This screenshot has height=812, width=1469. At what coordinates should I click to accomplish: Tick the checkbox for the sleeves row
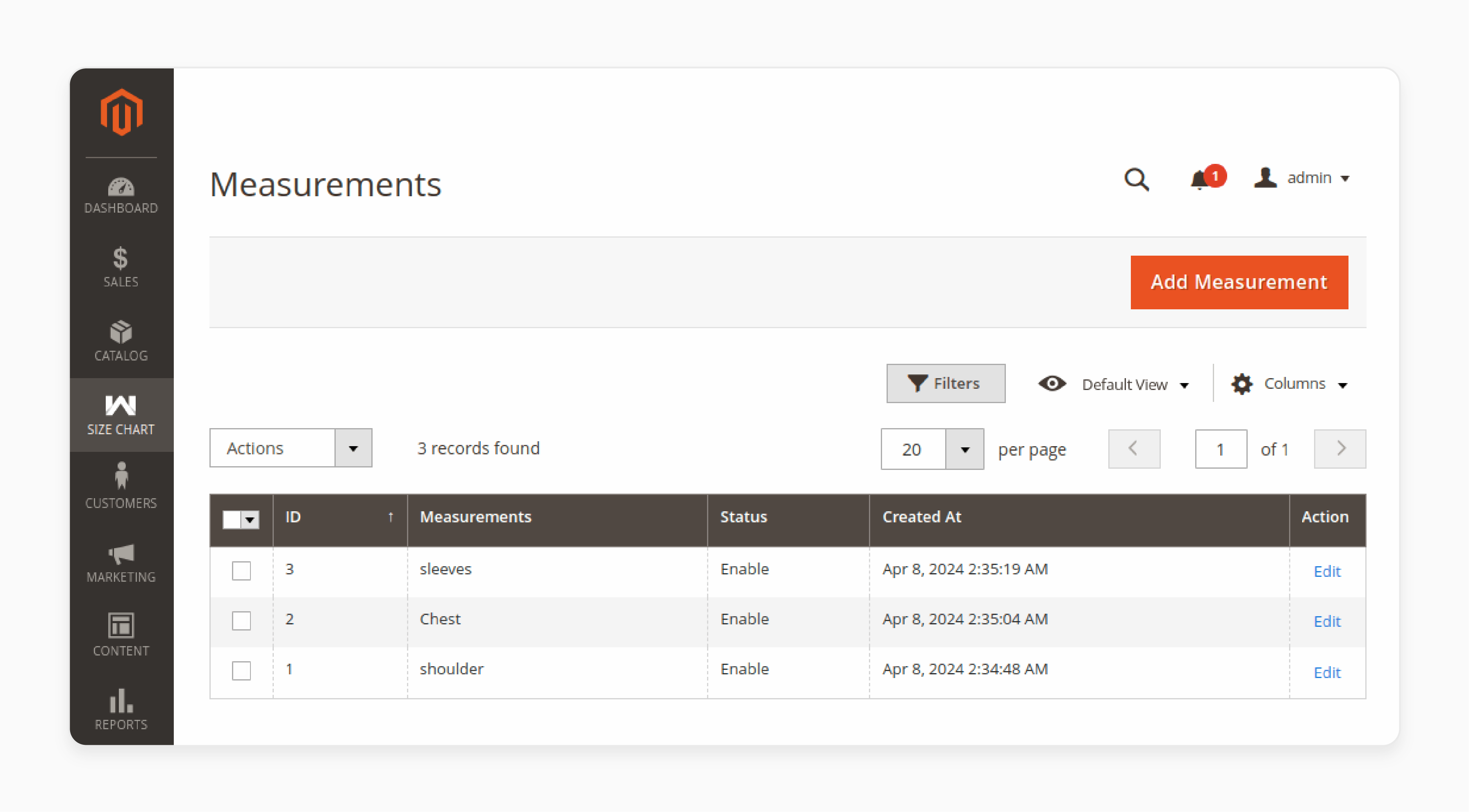tap(241, 570)
